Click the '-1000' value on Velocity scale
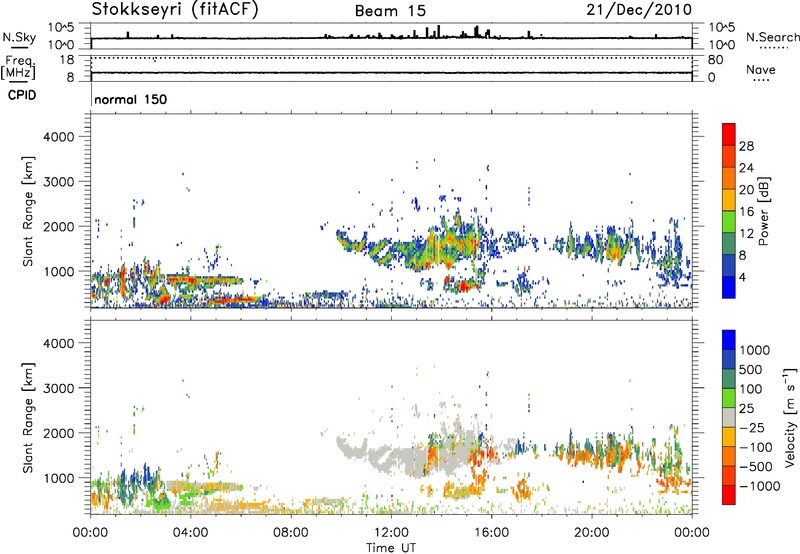Screen dimensions: 800x554 (x=759, y=486)
